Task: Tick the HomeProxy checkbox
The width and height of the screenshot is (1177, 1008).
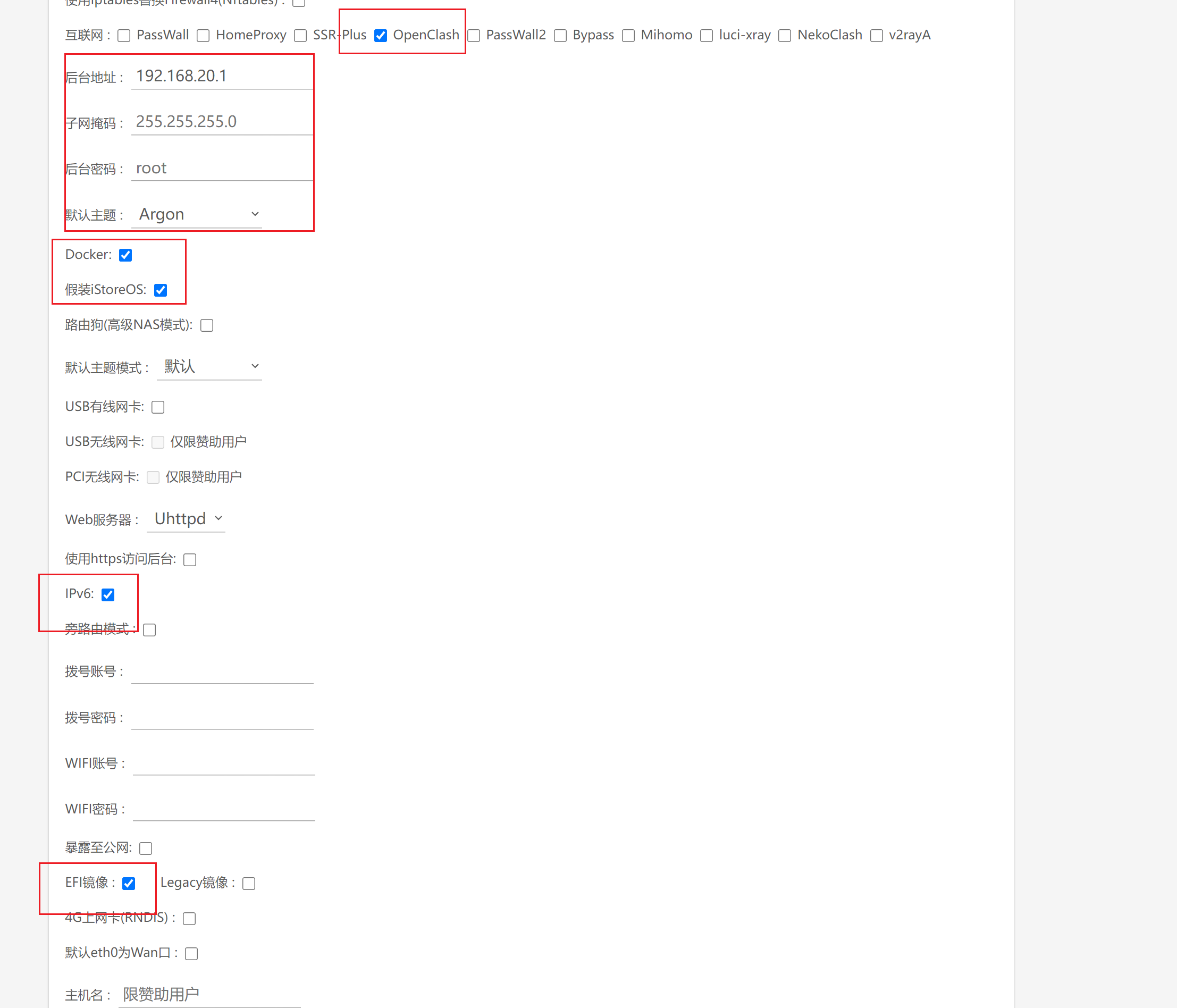Action: (203, 36)
